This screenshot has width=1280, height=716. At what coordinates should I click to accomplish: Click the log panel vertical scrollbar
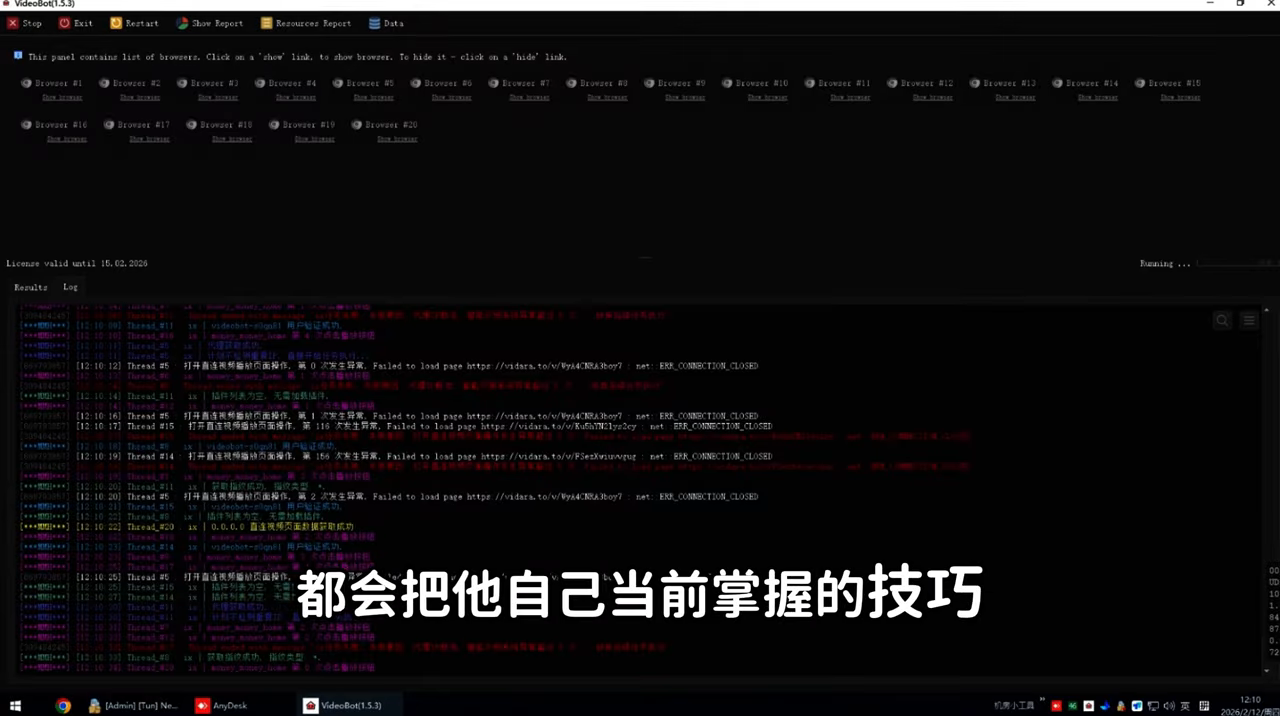click(x=1267, y=490)
